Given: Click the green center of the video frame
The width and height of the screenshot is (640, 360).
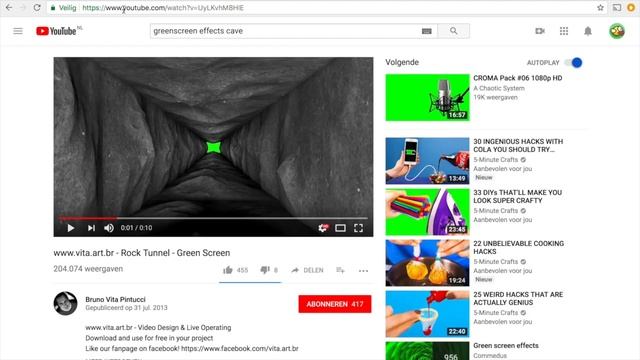Looking at the screenshot, I should tap(213, 147).
